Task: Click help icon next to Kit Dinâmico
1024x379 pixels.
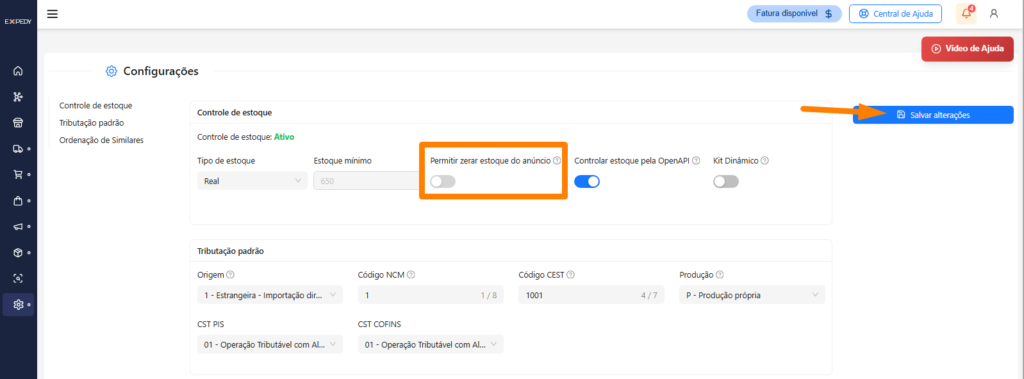Action: [x=765, y=160]
